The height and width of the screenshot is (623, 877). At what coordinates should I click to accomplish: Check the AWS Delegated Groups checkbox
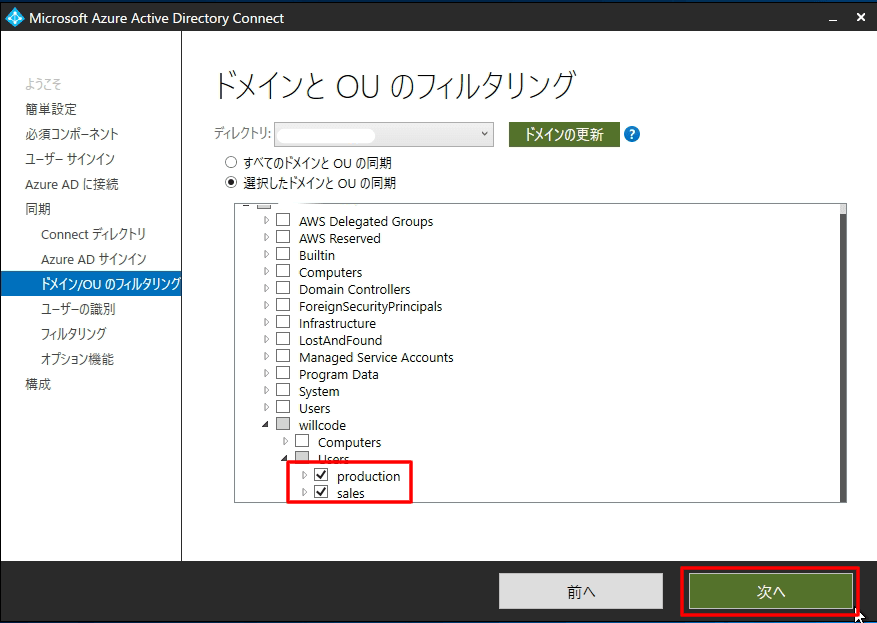point(283,220)
